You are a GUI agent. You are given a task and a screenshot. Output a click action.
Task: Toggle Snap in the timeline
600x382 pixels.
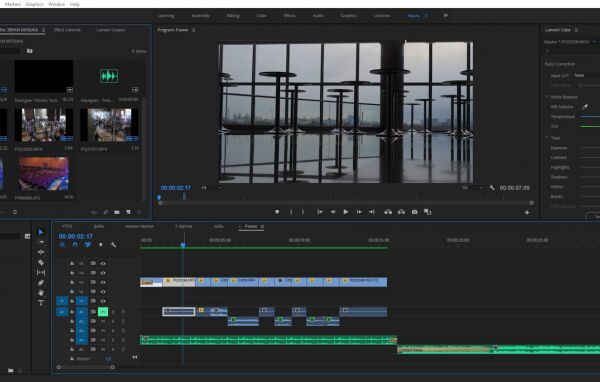75,245
